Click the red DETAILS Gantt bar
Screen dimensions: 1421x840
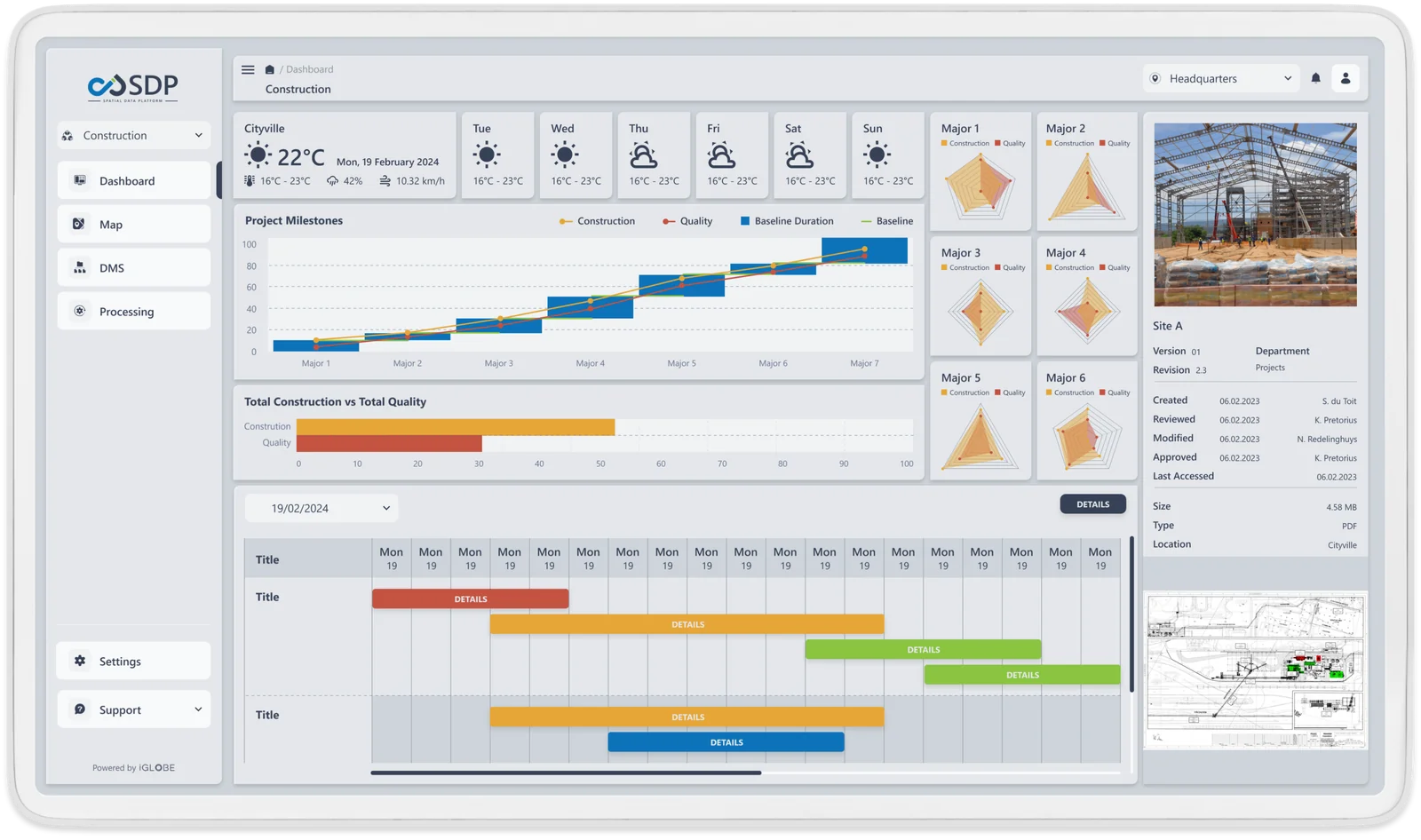[470, 599]
